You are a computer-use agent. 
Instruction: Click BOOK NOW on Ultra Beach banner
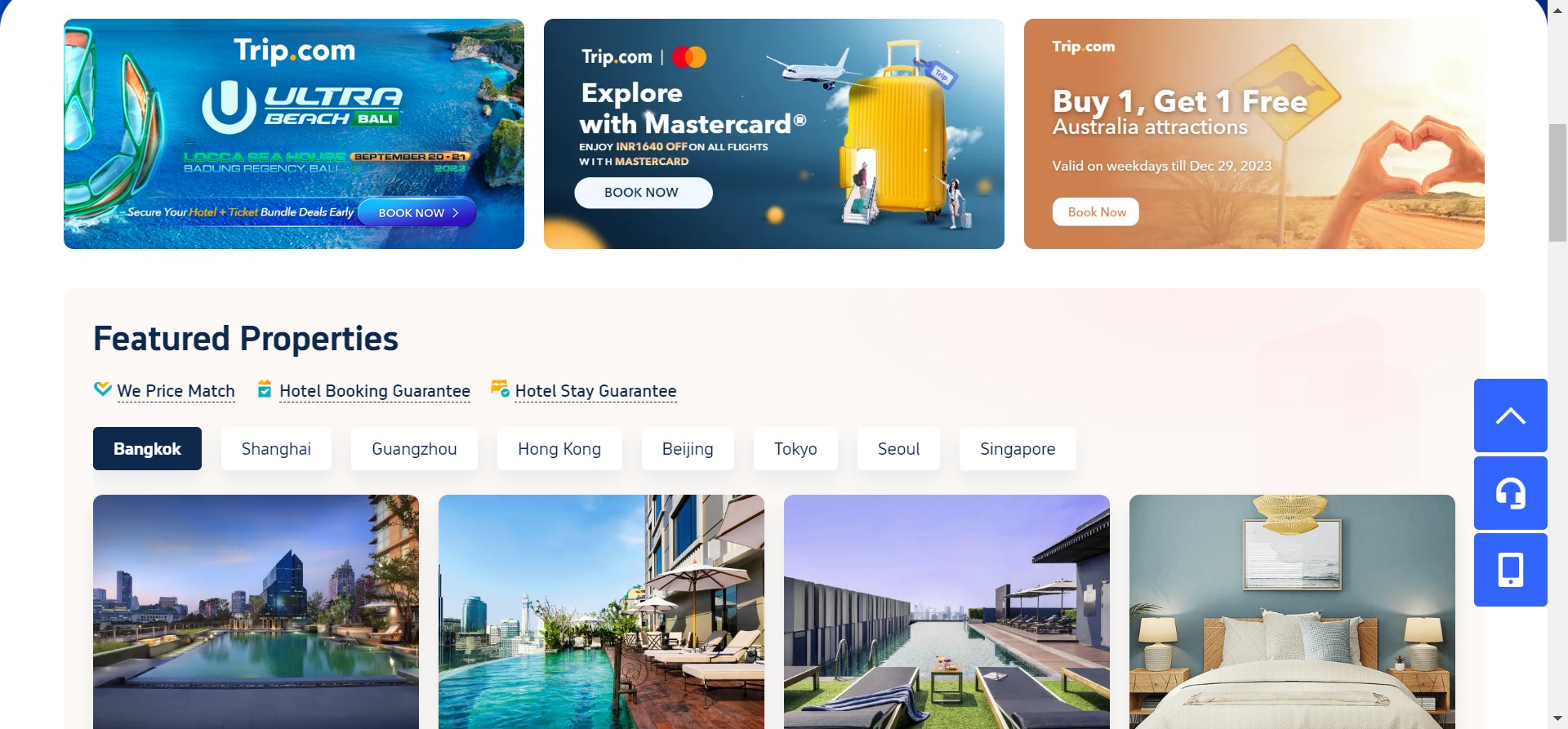(417, 212)
